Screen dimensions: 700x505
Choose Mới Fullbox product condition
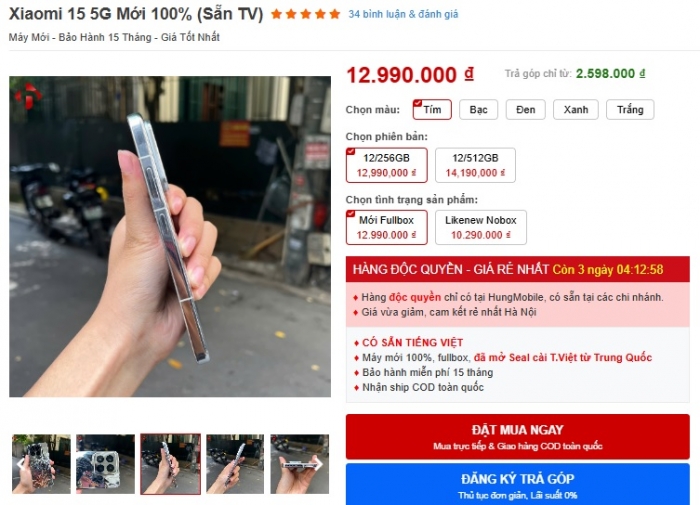[387, 227]
